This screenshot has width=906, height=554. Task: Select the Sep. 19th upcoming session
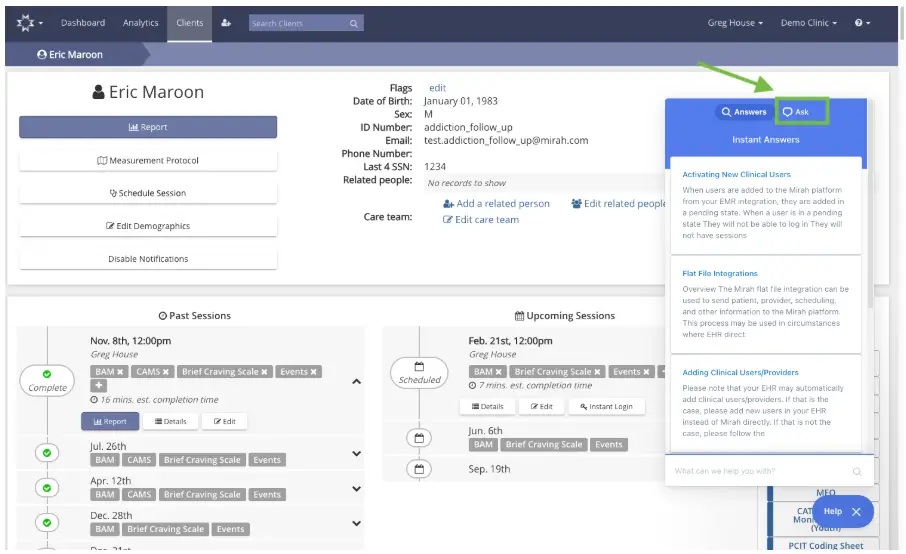(489, 469)
